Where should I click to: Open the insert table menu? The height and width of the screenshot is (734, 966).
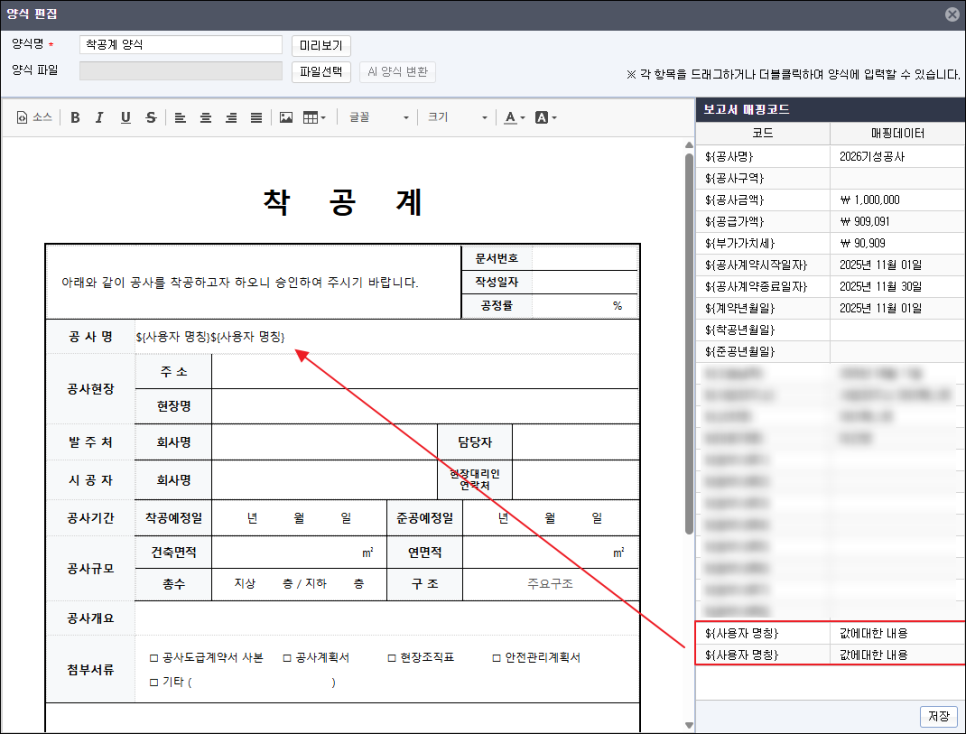(314, 118)
